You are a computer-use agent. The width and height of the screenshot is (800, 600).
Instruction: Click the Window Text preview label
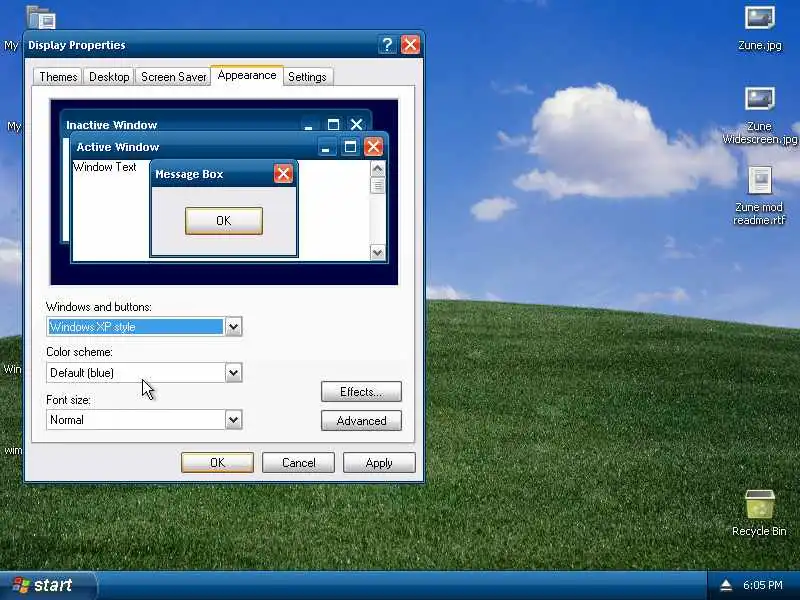(105, 167)
